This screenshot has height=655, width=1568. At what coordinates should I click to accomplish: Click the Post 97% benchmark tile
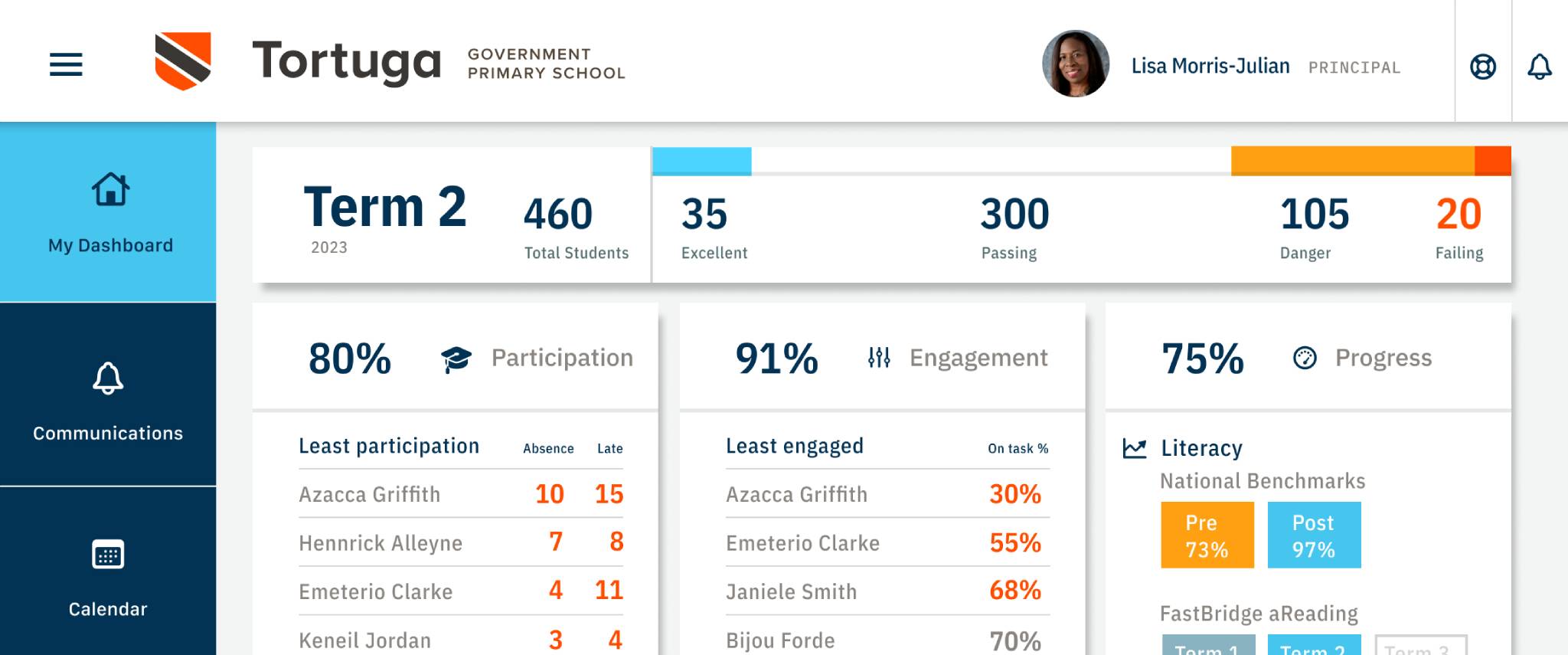pyautogui.click(x=1314, y=535)
